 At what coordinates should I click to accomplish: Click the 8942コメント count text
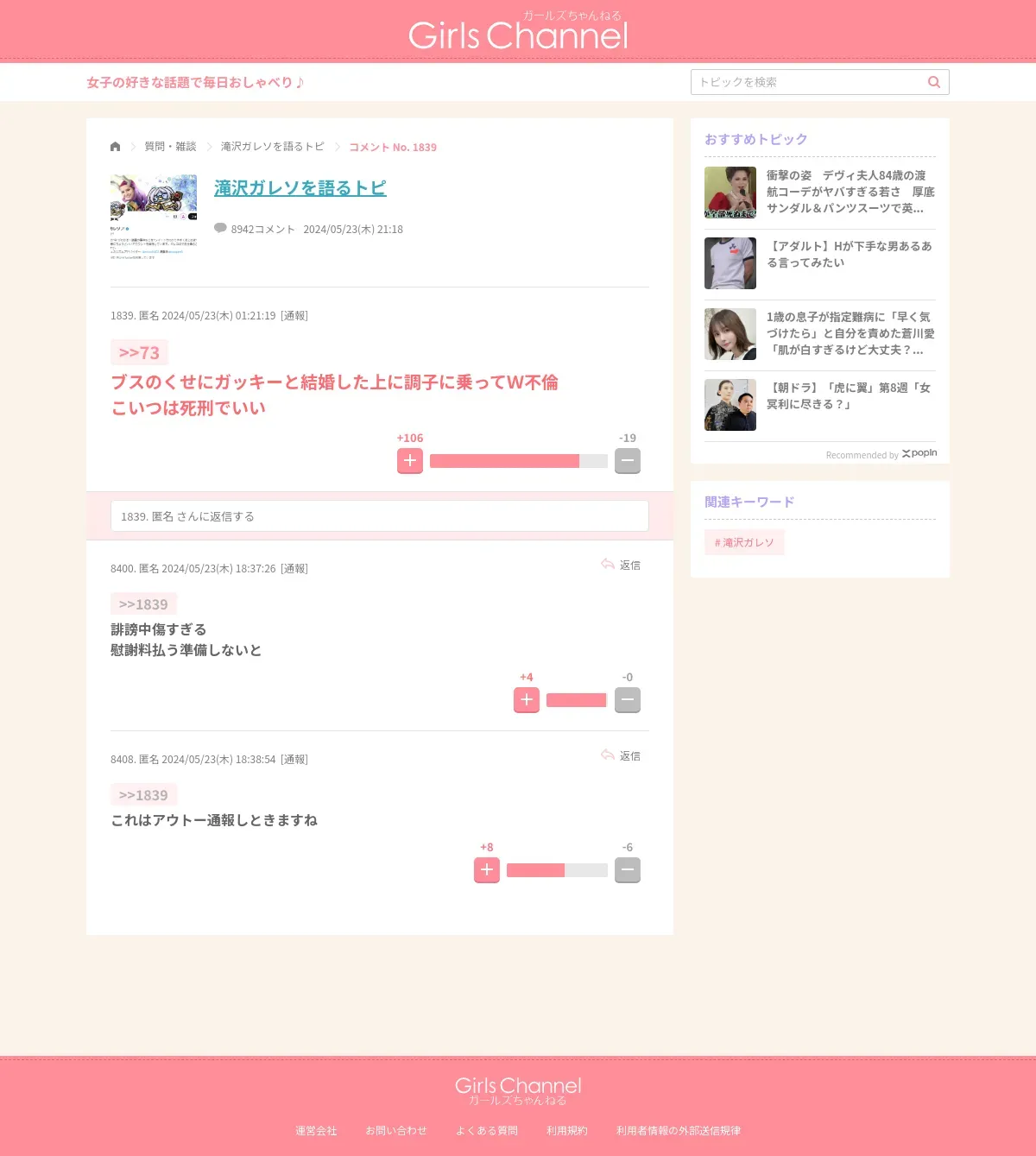tap(263, 229)
